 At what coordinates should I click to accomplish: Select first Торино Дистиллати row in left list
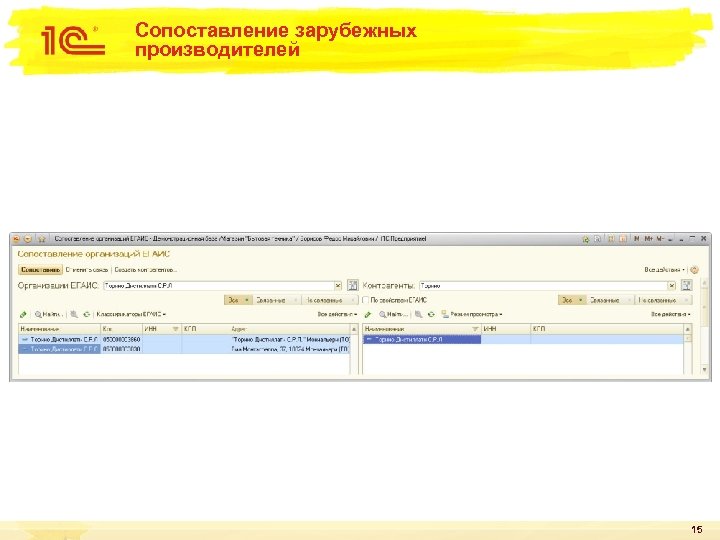pyautogui.click(x=184, y=339)
